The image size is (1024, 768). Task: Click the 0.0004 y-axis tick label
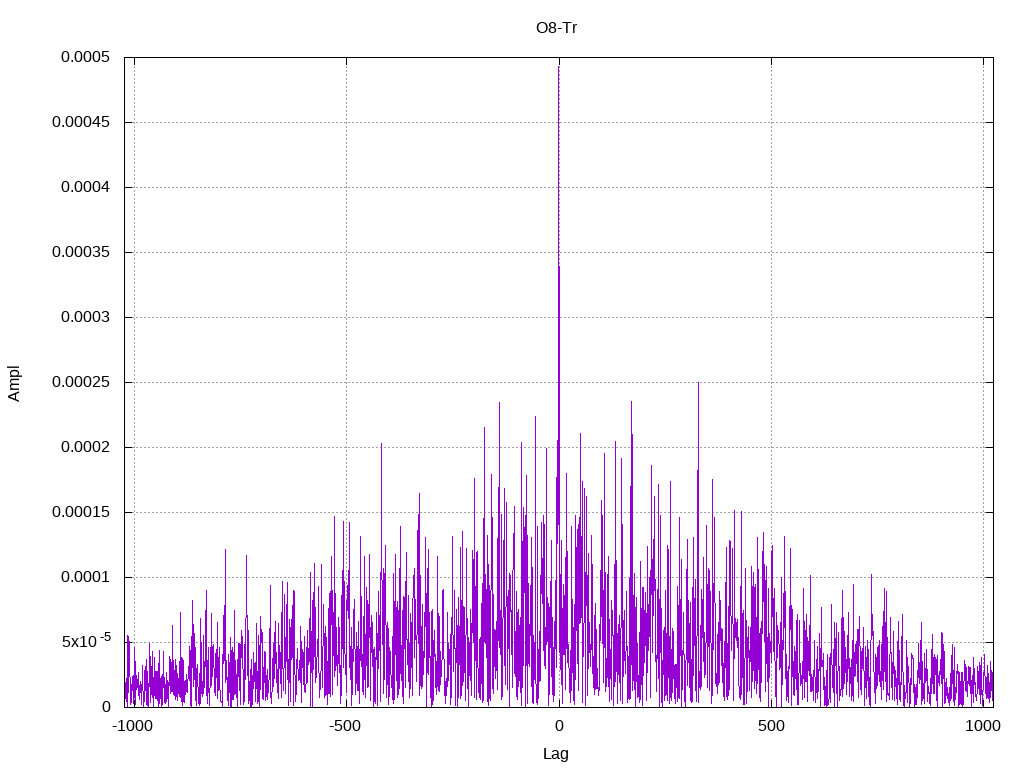(x=86, y=187)
